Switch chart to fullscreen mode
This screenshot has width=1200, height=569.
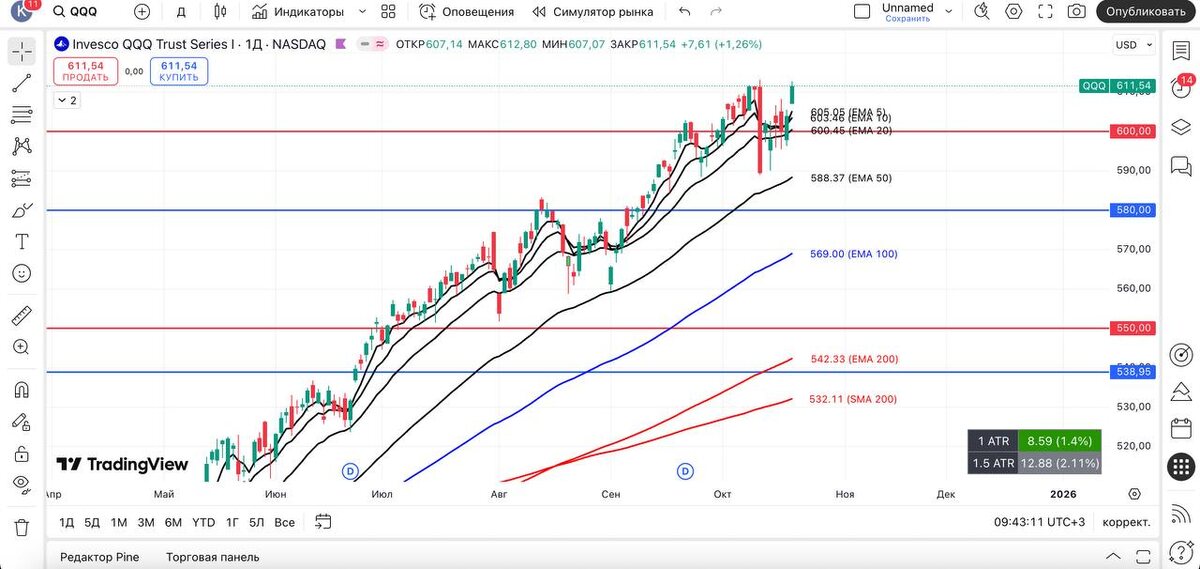click(x=1046, y=12)
